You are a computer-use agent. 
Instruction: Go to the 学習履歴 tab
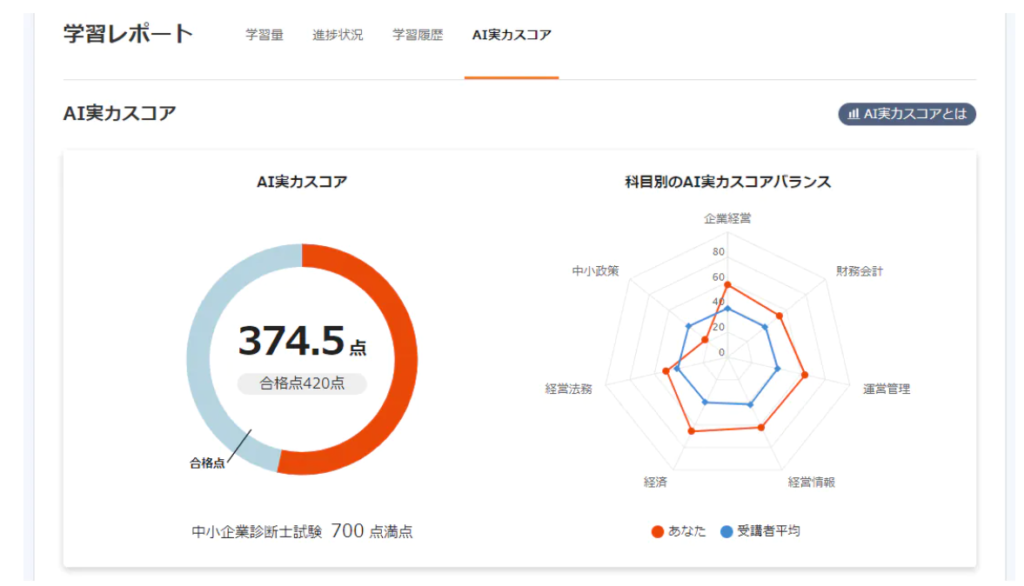click(417, 35)
